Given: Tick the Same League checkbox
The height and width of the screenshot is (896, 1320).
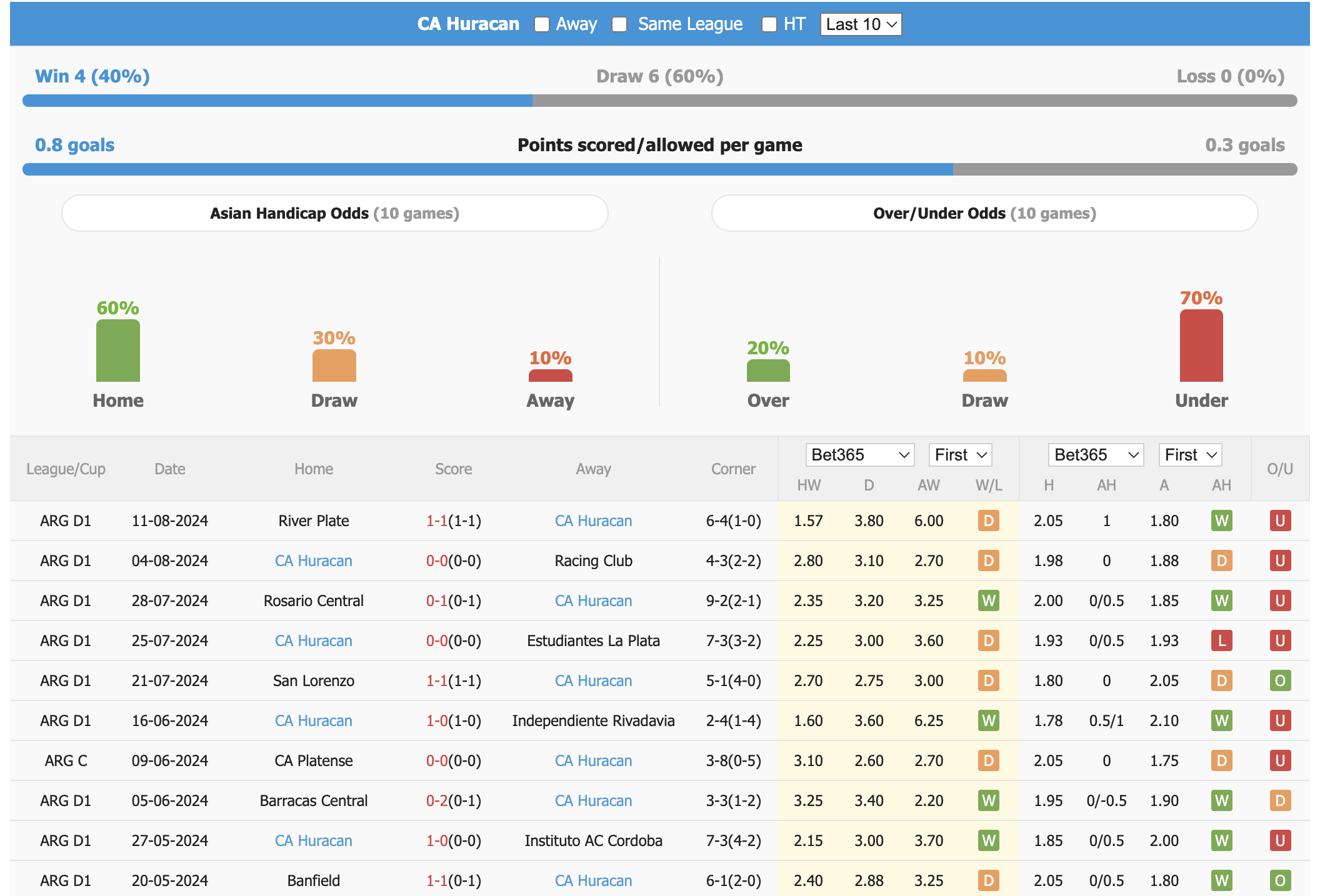Looking at the screenshot, I should pyautogui.click(x=619, y=24).
